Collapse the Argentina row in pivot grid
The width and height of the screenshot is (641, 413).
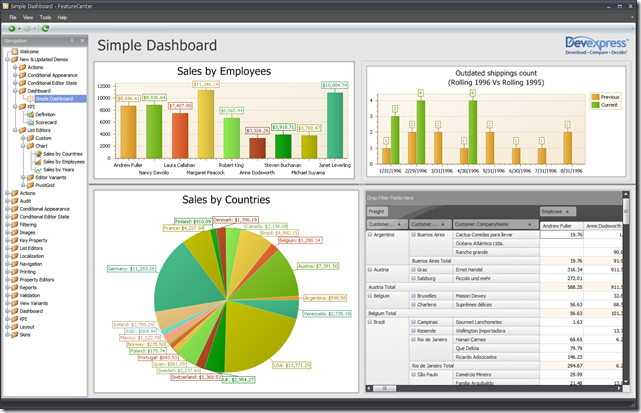click(370, 235)
